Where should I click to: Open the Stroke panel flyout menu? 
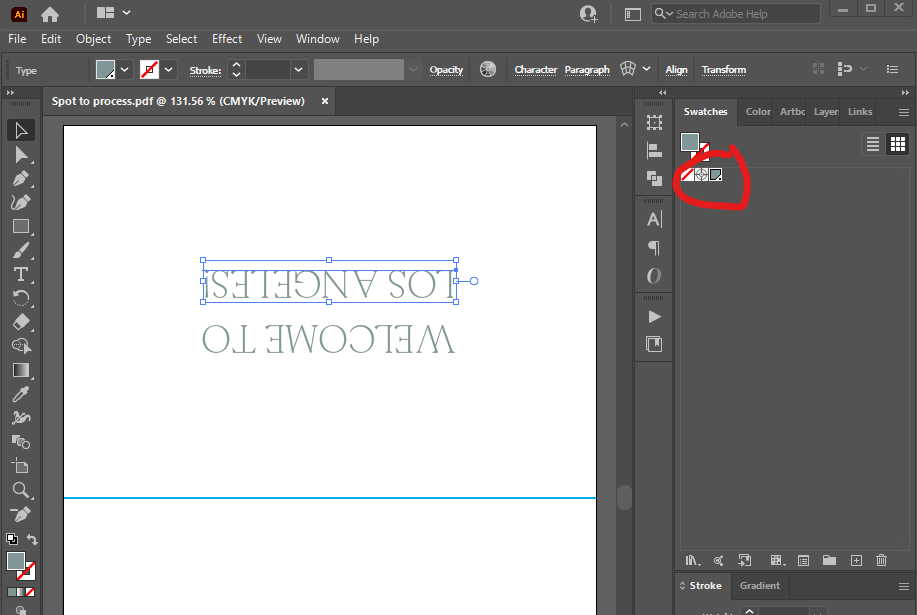pyautogui.click(x=904, y=586)
